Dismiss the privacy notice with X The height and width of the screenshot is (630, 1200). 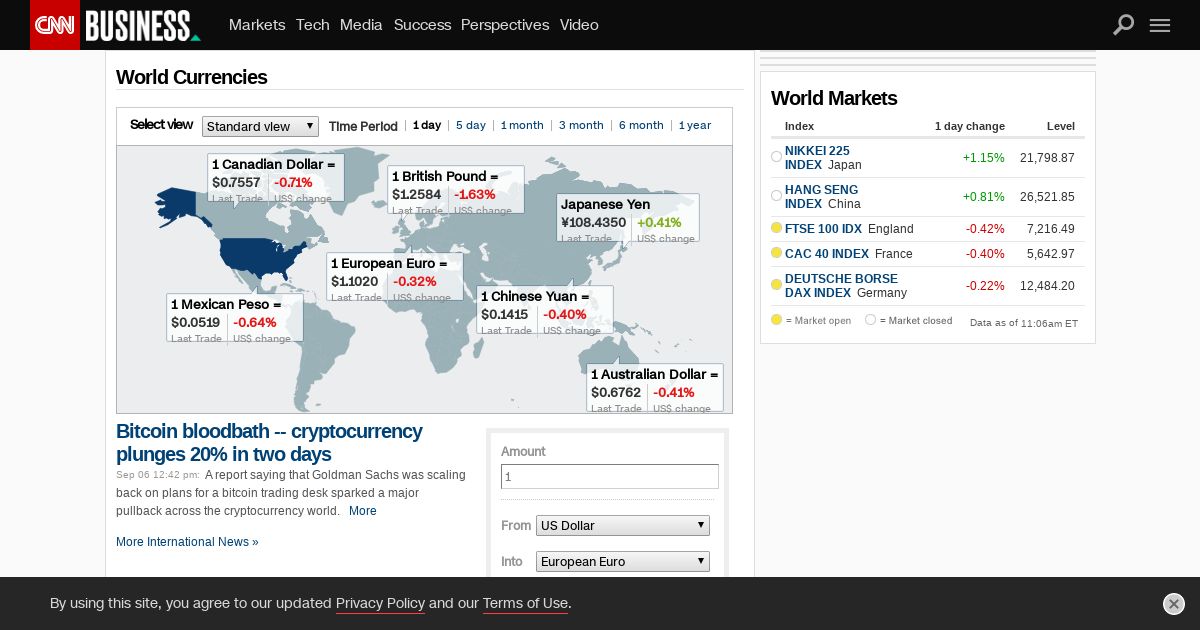coord(1174,604)
